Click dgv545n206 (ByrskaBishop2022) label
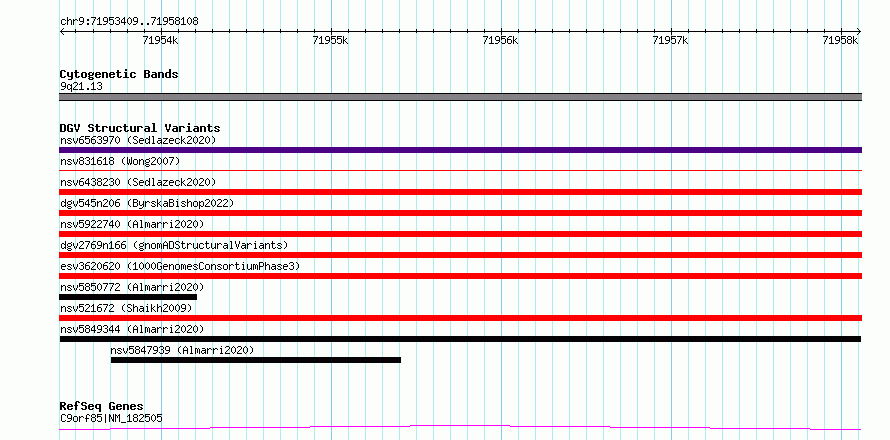This screenshot has width=890, height=440. (147, 203)
